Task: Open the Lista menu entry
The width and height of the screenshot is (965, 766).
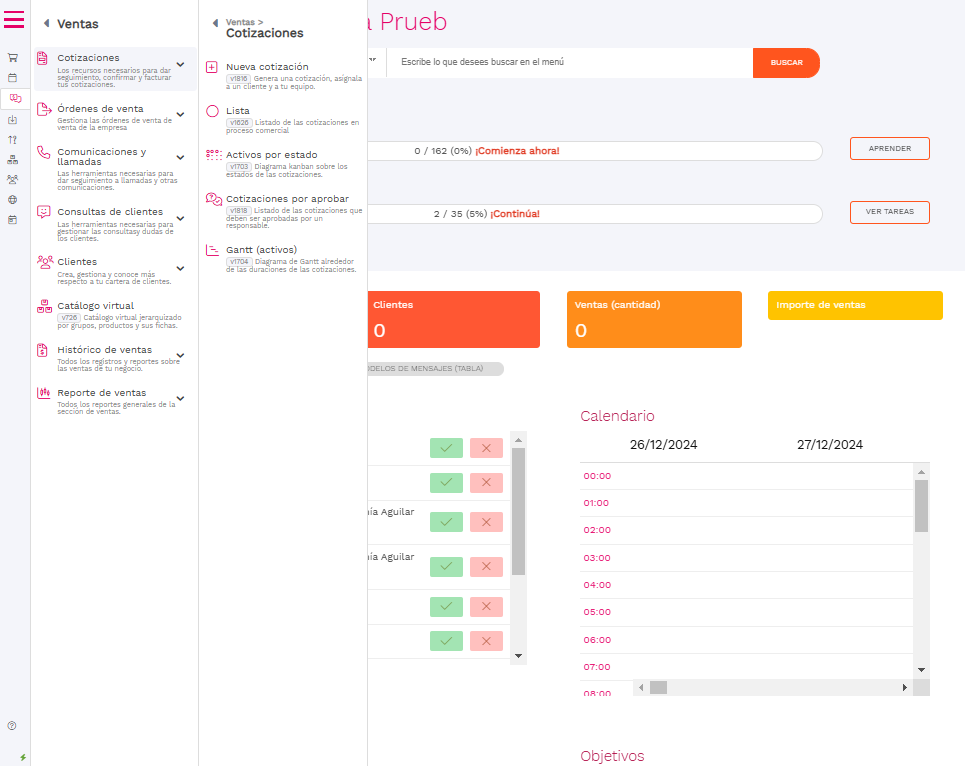Action: tap(238, 111)
